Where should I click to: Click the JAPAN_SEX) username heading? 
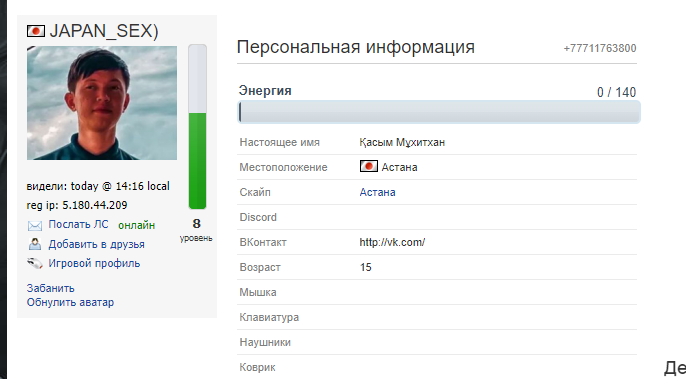[x=104, y=31]
